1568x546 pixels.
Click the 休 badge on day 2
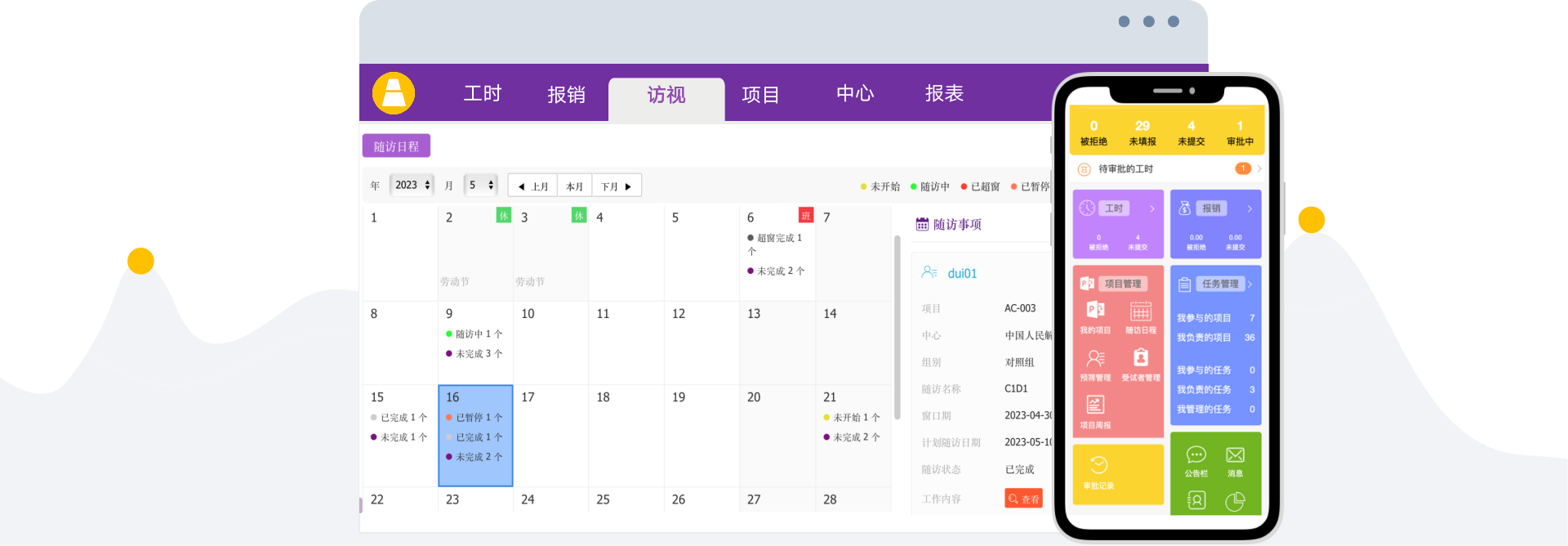click(504, 215)
